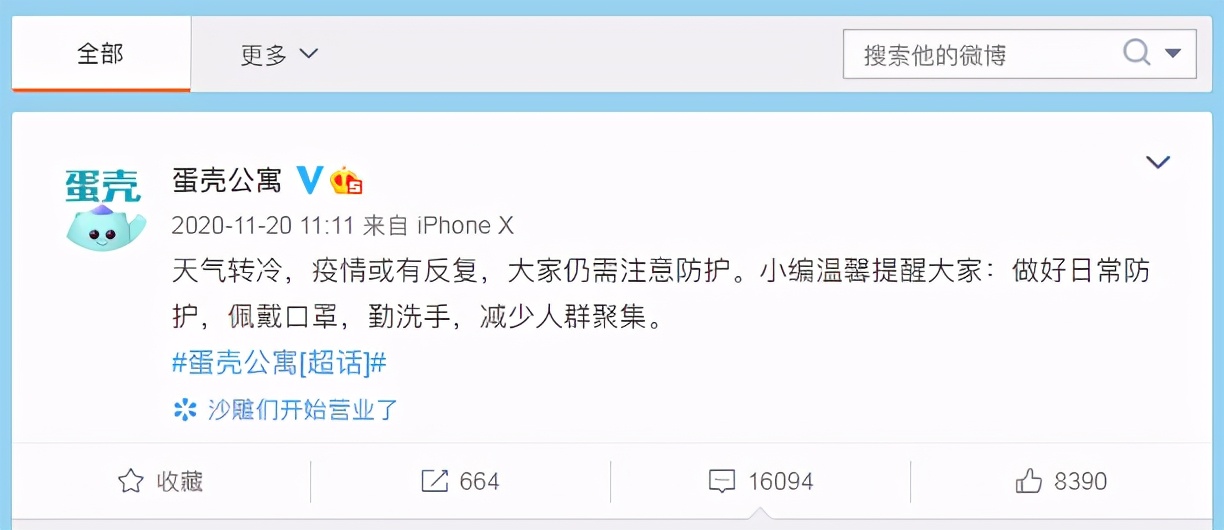Click the star 收藏 icon
Viewport: 1224px width, 530px height.
131,482
